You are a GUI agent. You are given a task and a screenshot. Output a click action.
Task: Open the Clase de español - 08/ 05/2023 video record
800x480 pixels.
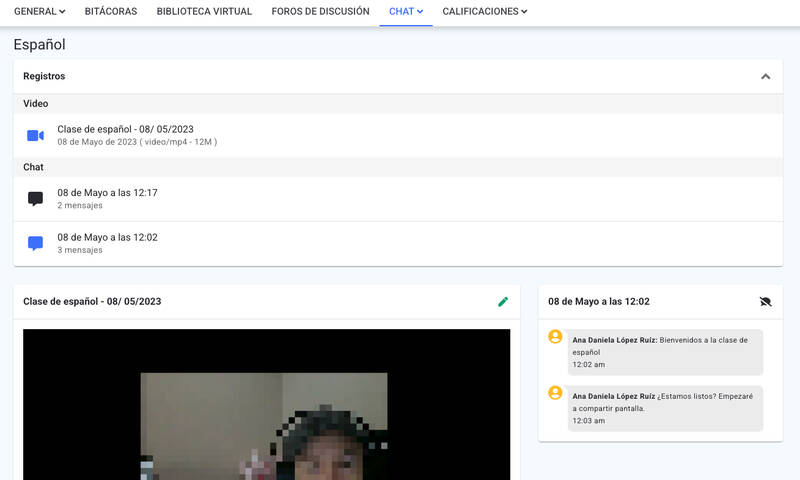tap(398, 135)
